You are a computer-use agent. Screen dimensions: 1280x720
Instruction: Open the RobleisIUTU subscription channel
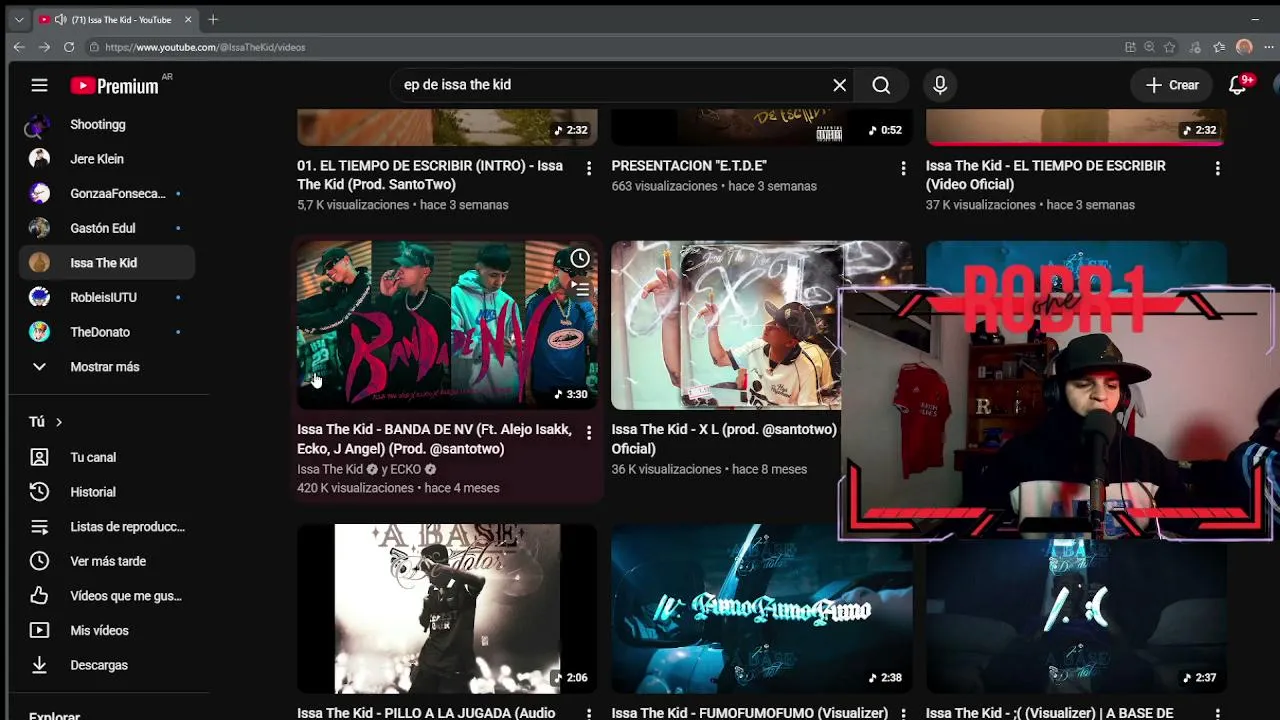[107, 297]
